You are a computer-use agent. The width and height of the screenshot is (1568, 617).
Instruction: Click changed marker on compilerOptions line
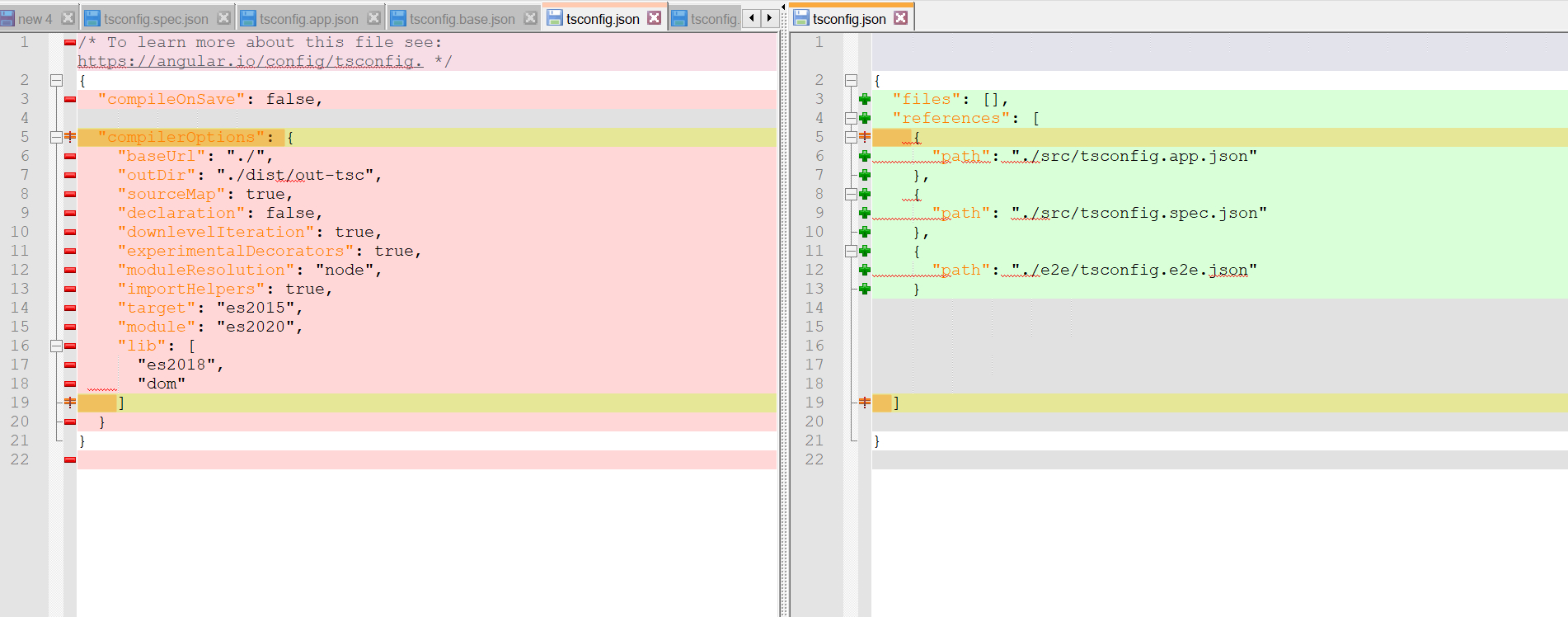click(x=70, y=137)
